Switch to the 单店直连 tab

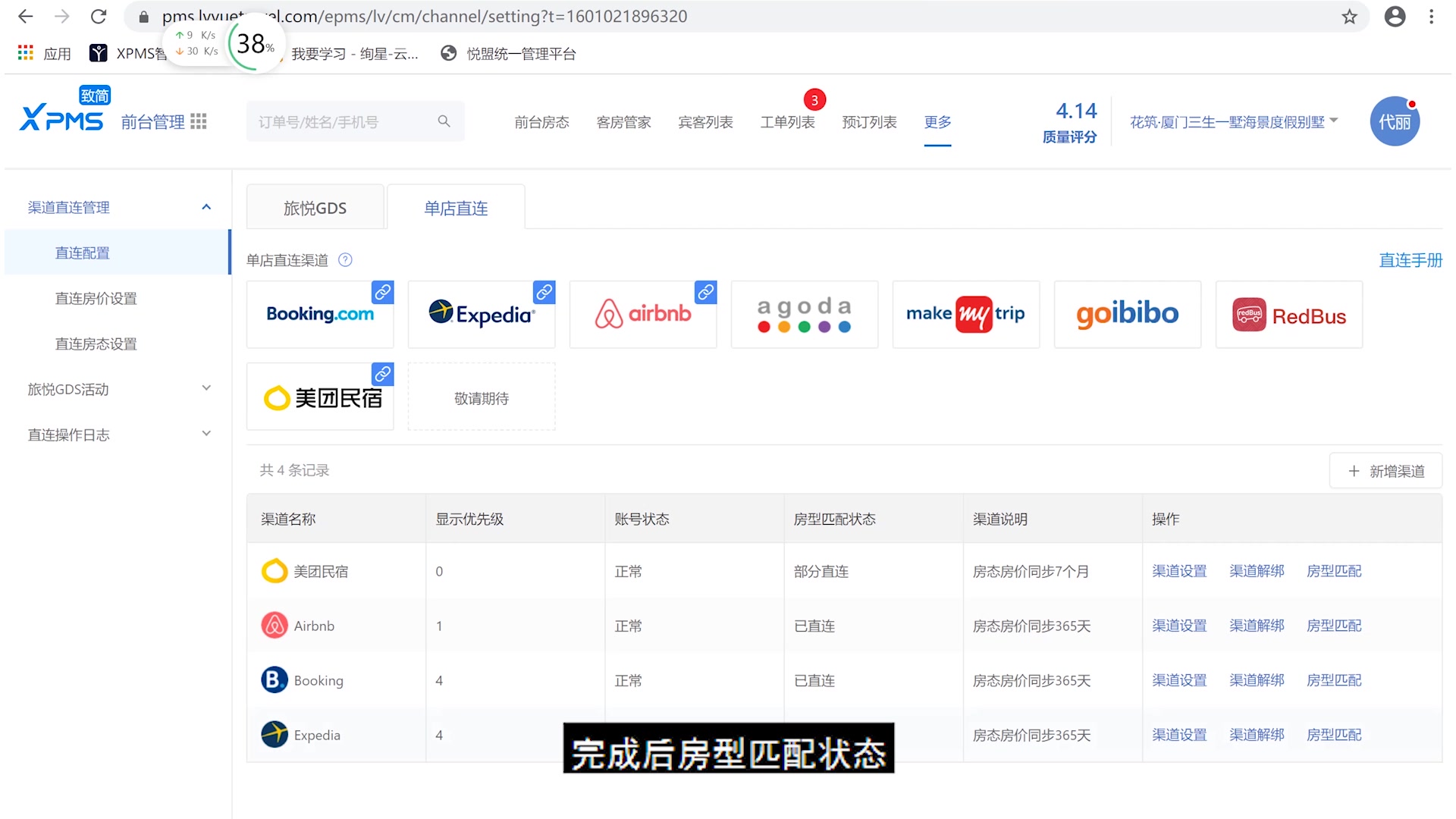point(456,207)
